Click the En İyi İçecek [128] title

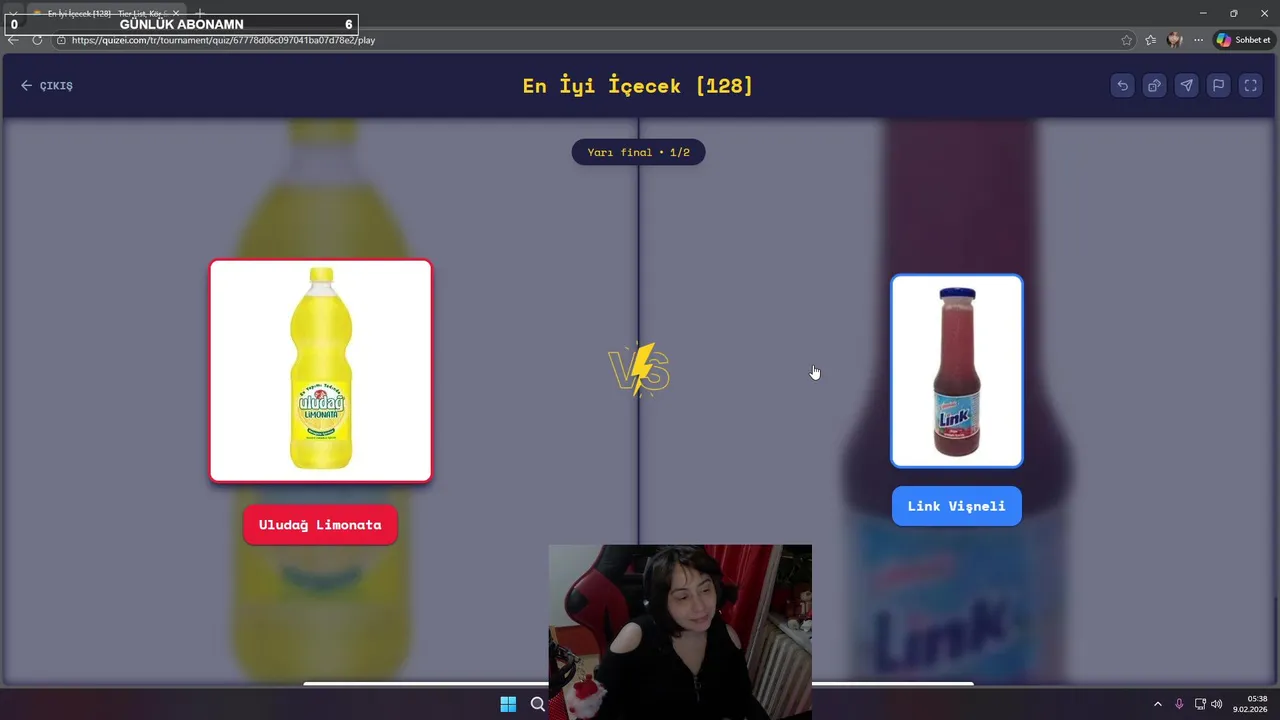point(638,86)
